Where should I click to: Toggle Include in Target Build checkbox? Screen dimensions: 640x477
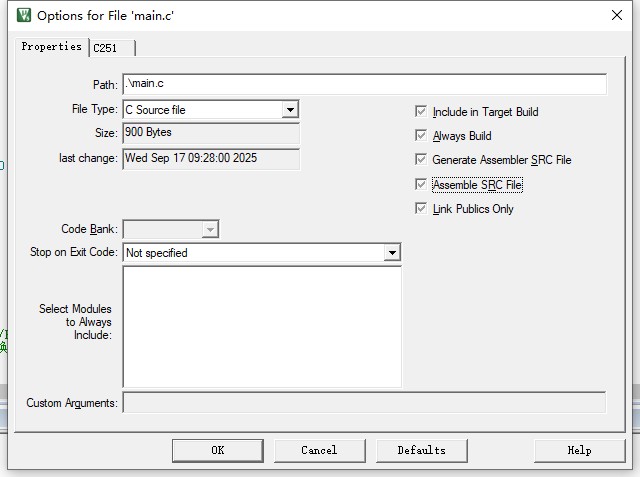(x=421, y=112)
